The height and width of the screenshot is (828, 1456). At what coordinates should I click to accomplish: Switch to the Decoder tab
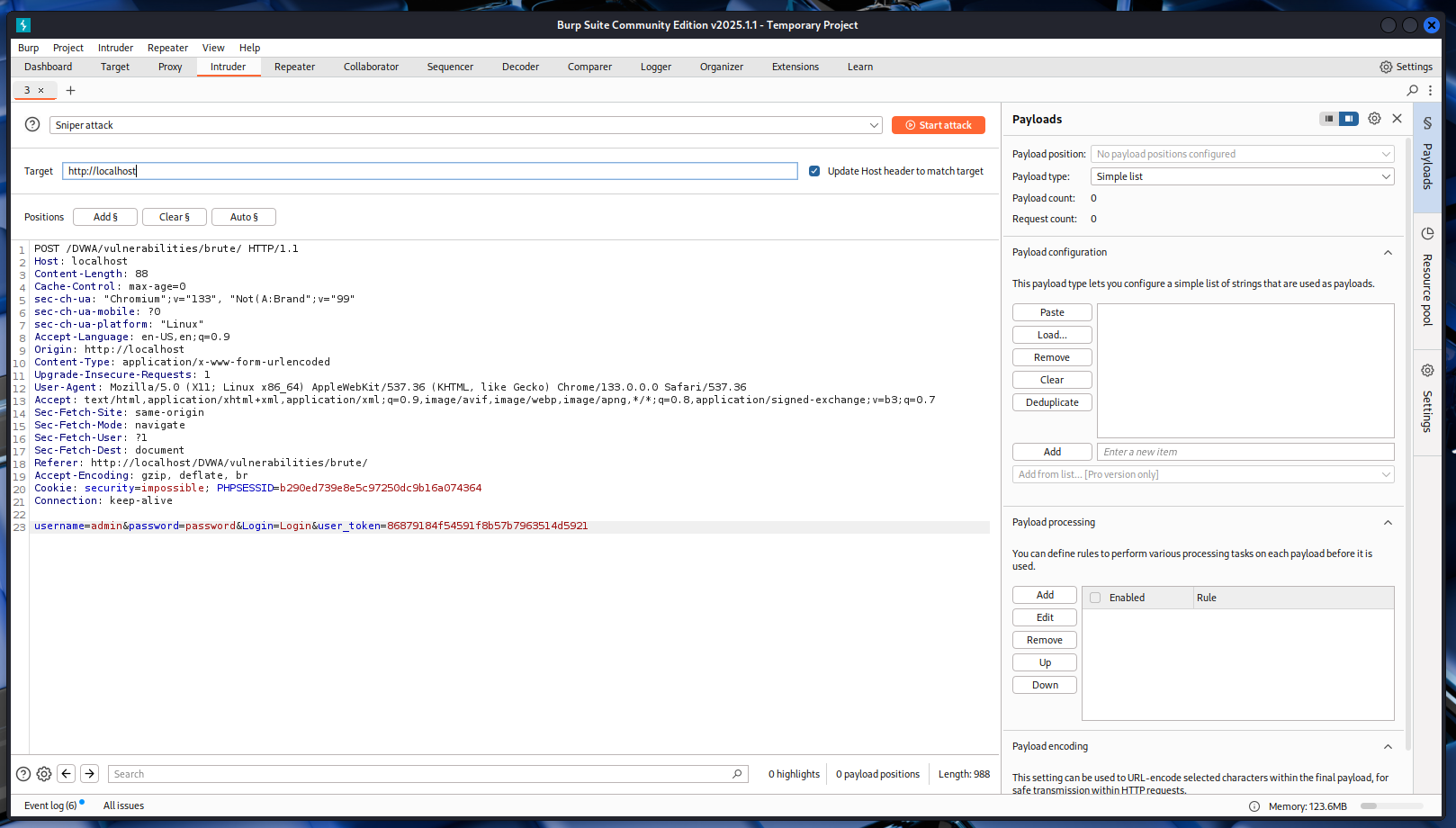pos(520,67)
